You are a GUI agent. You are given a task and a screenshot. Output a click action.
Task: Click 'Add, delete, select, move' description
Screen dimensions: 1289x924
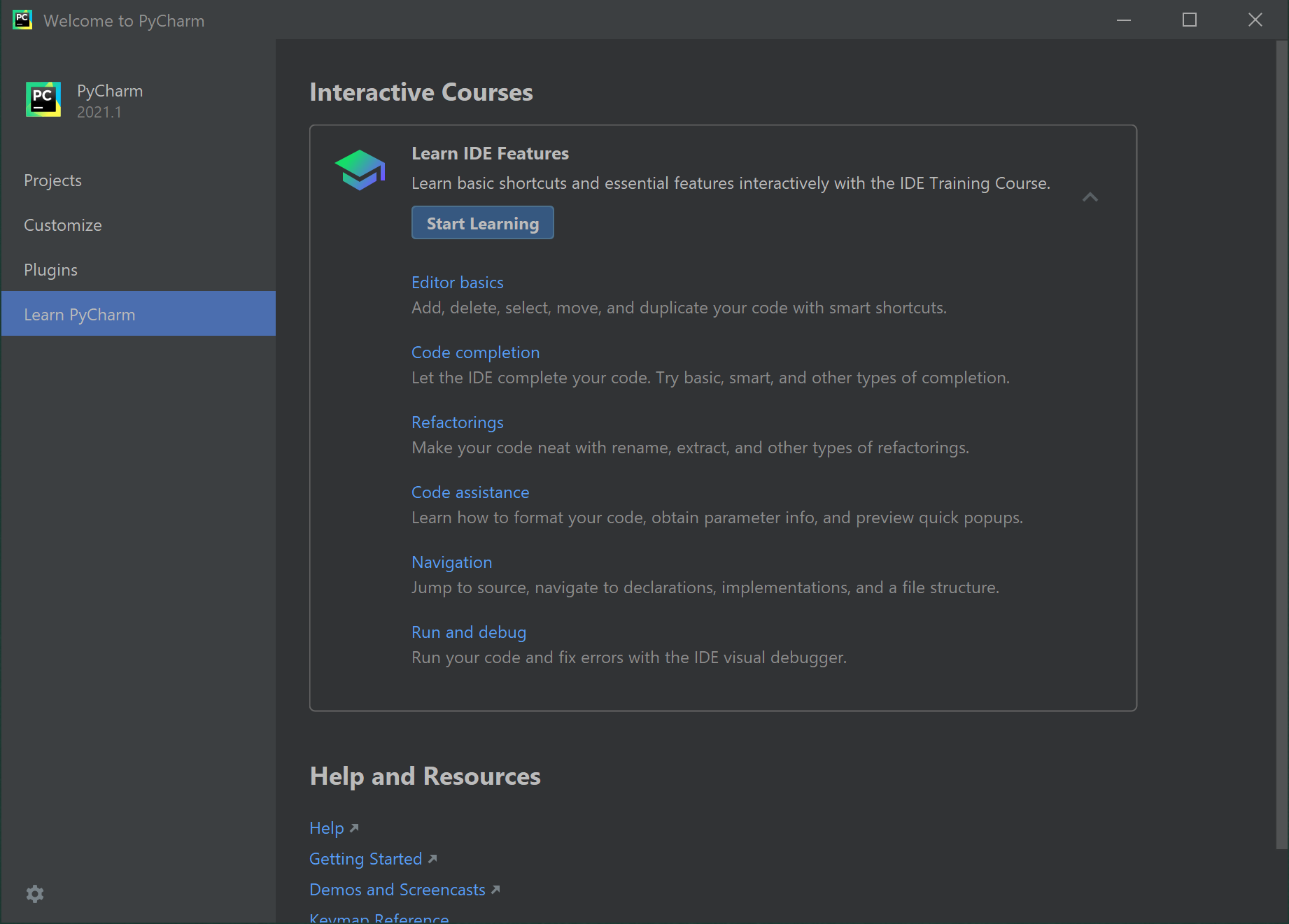[x=679, y=308]
